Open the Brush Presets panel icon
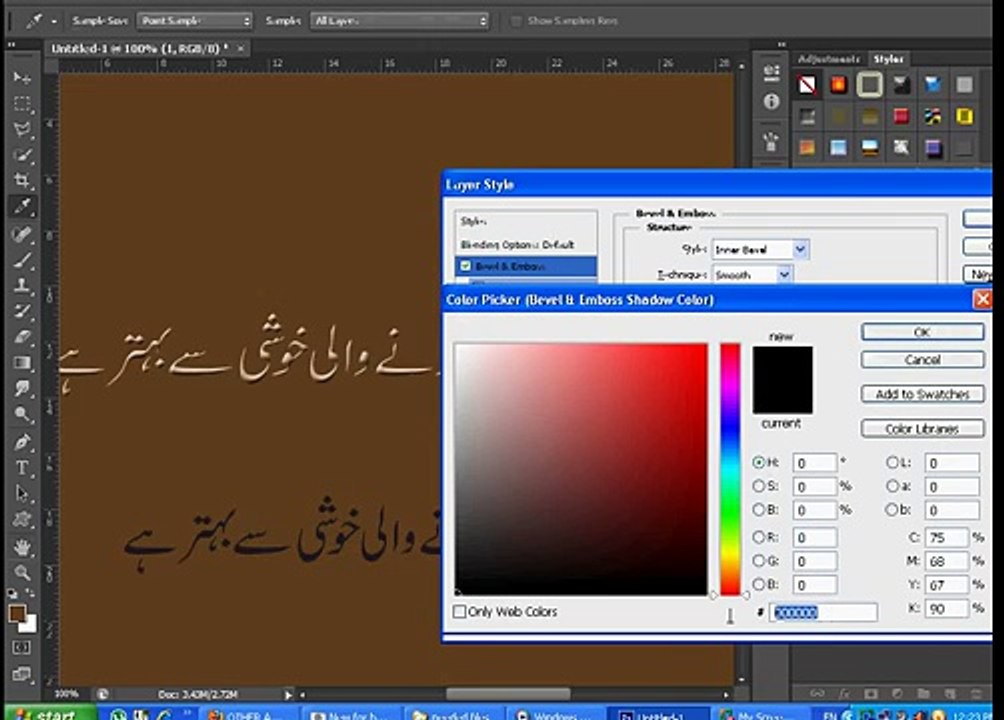This screenshot has height=720, width=1004. click(772, 142)
